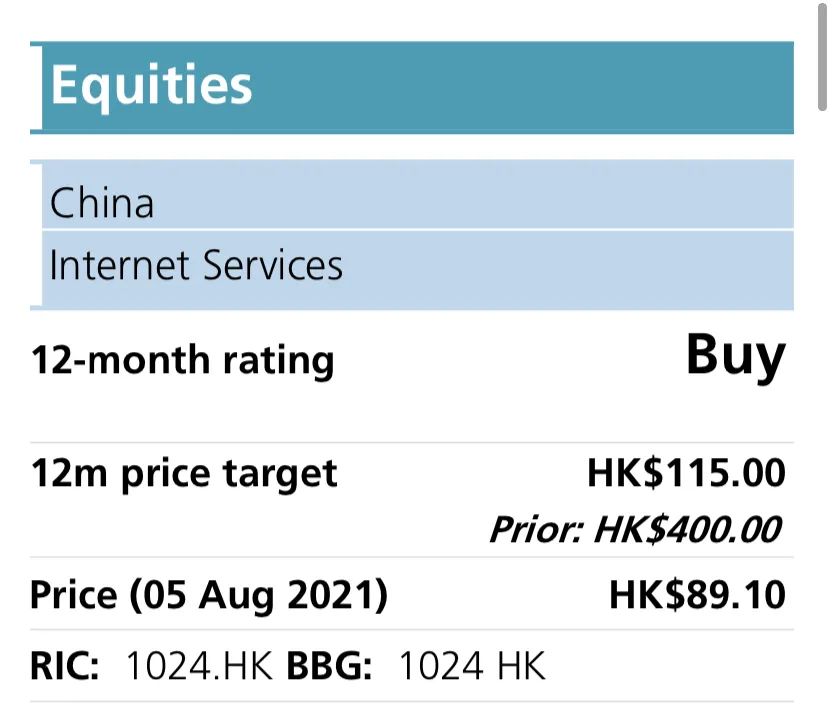Click the HK$89.10 current price
Screen dimensions: 836x715
coord(697,595)
